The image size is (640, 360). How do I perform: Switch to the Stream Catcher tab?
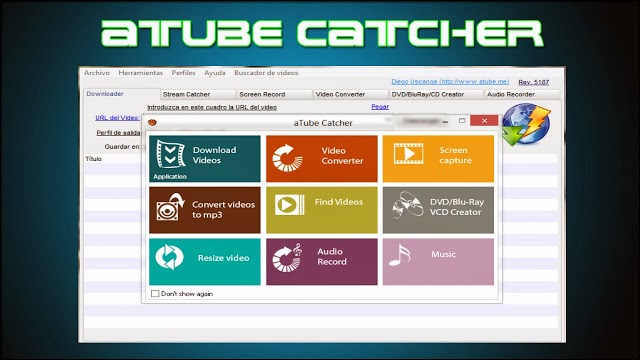coord(198,94)
